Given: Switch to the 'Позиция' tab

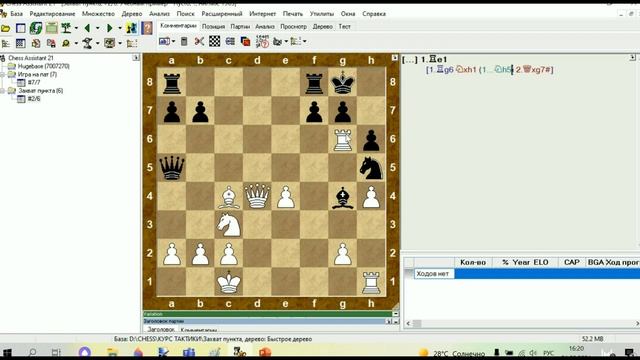Looking at the screenshot, I should pyautogui.click(x=213, y=27).
